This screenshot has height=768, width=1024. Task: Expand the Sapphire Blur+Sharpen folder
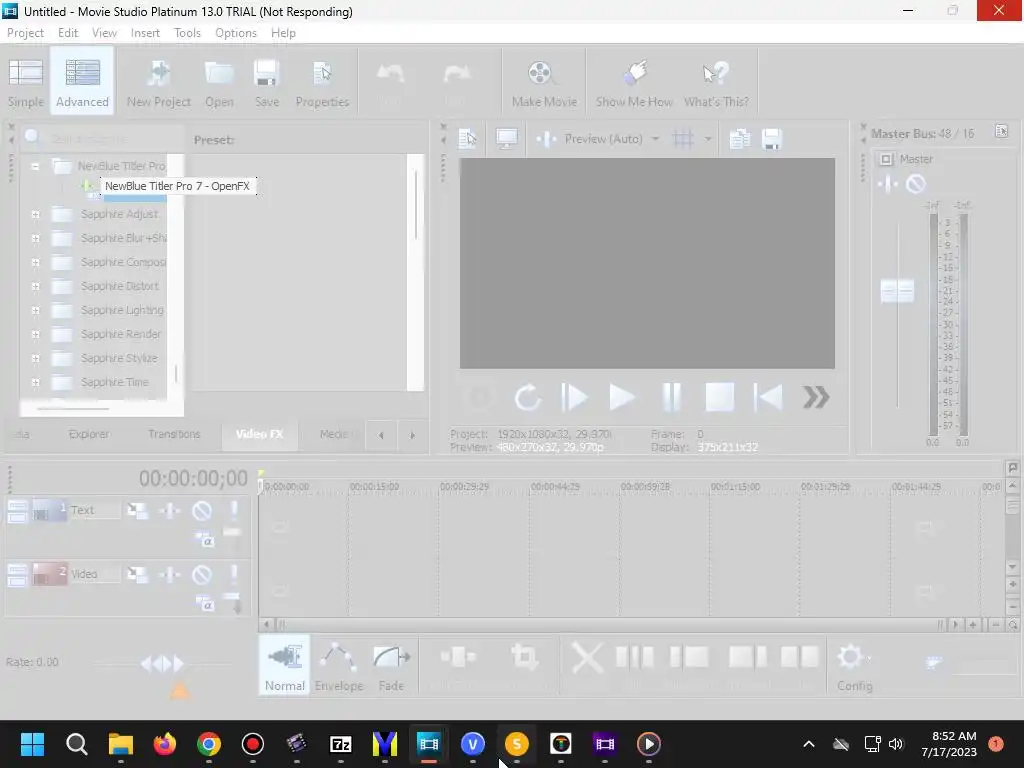tap(35, 238)
